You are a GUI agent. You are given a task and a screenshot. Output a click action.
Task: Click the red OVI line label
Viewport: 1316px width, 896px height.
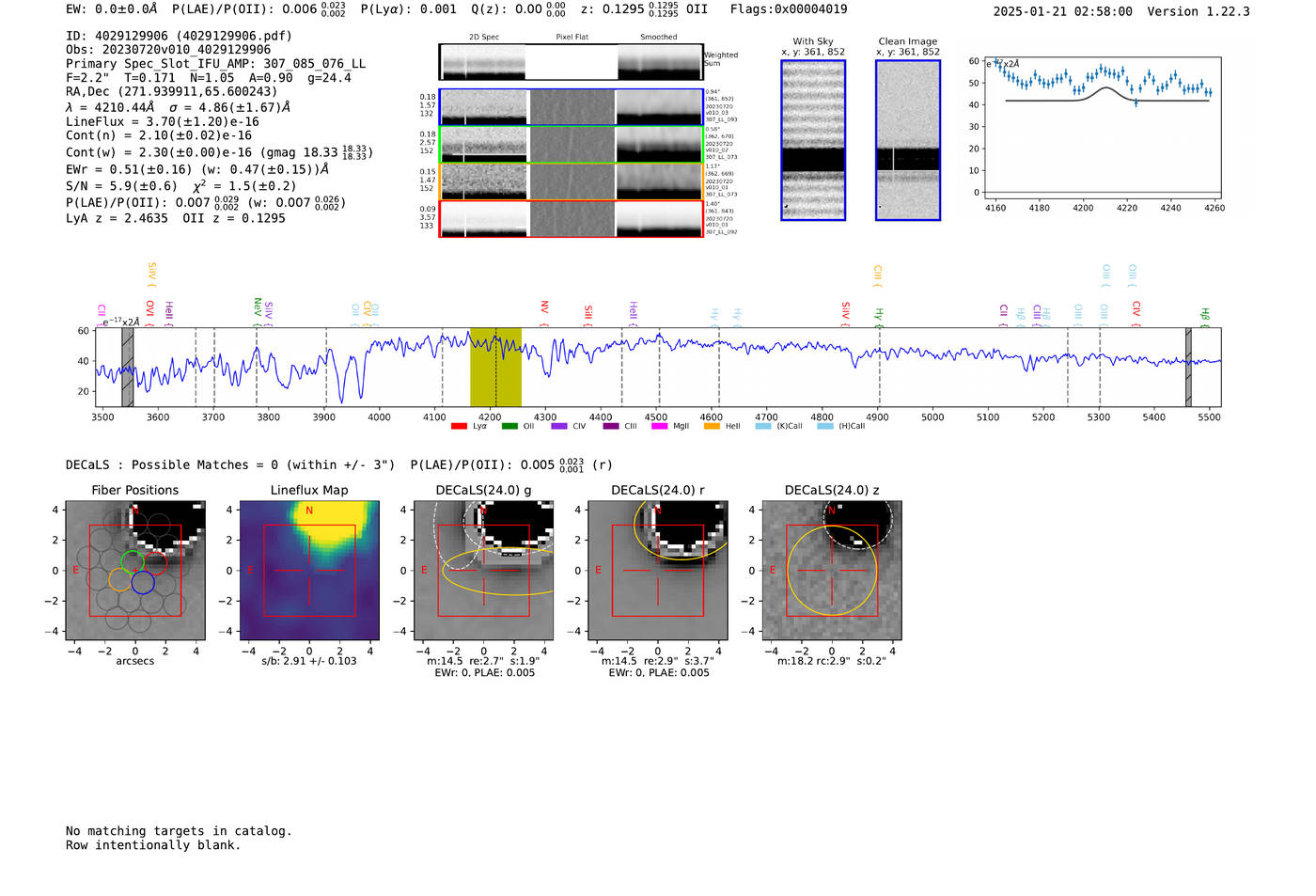(x=149, y=313)
